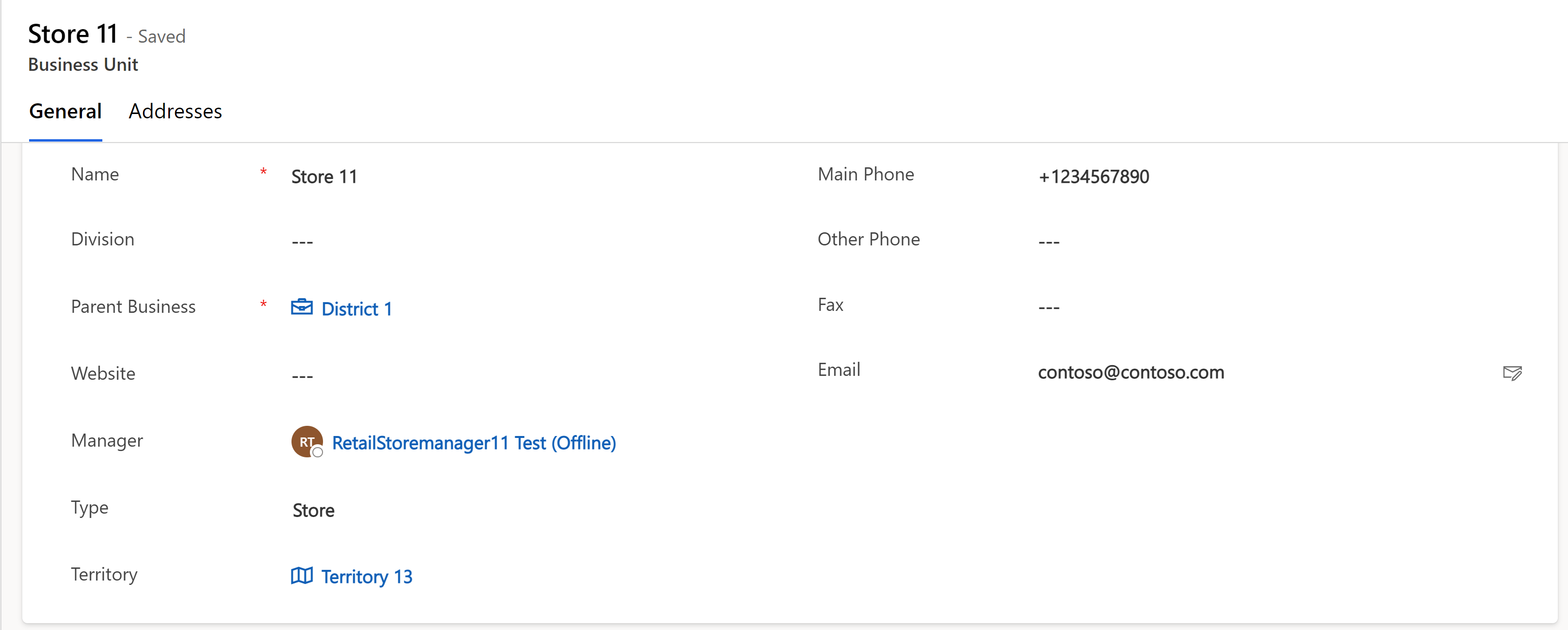Click the send email envelope icon

tap(1512, 372)
